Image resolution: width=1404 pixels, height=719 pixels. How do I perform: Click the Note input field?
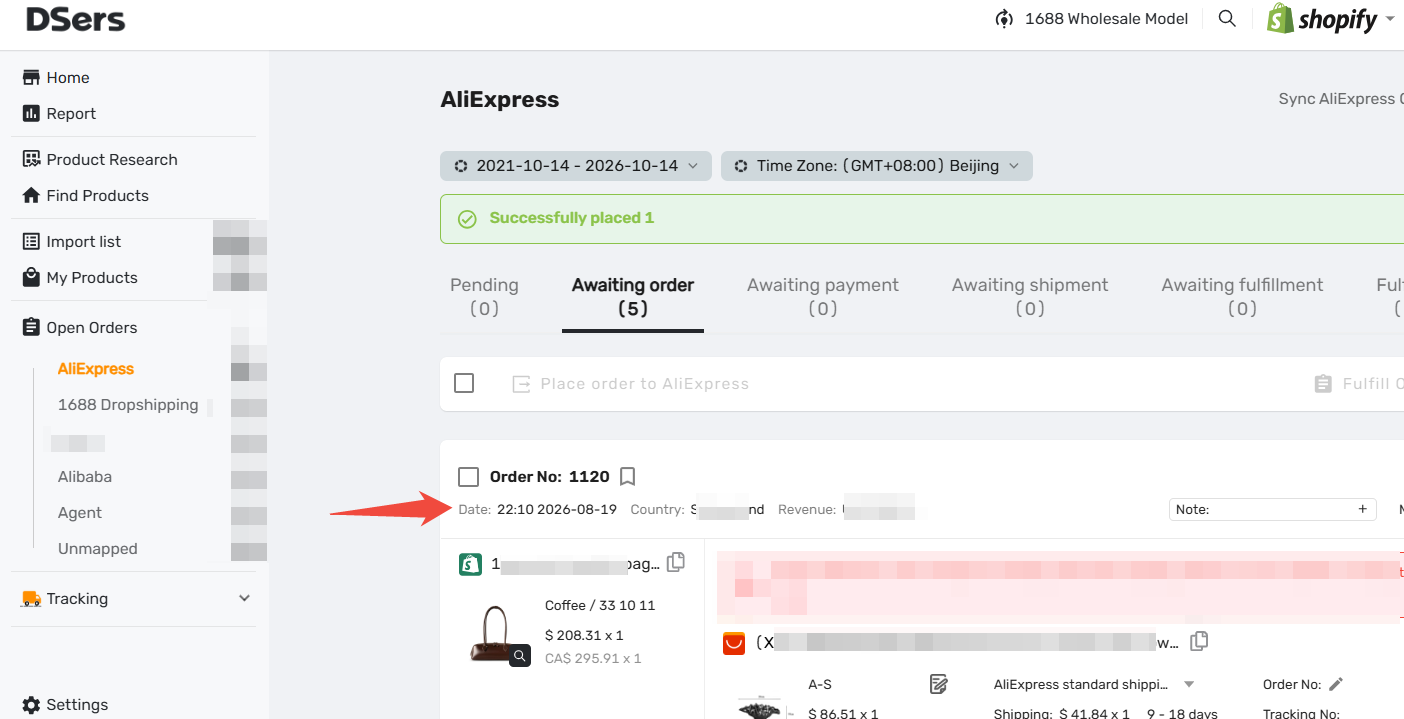click(x=1273, y=509)
